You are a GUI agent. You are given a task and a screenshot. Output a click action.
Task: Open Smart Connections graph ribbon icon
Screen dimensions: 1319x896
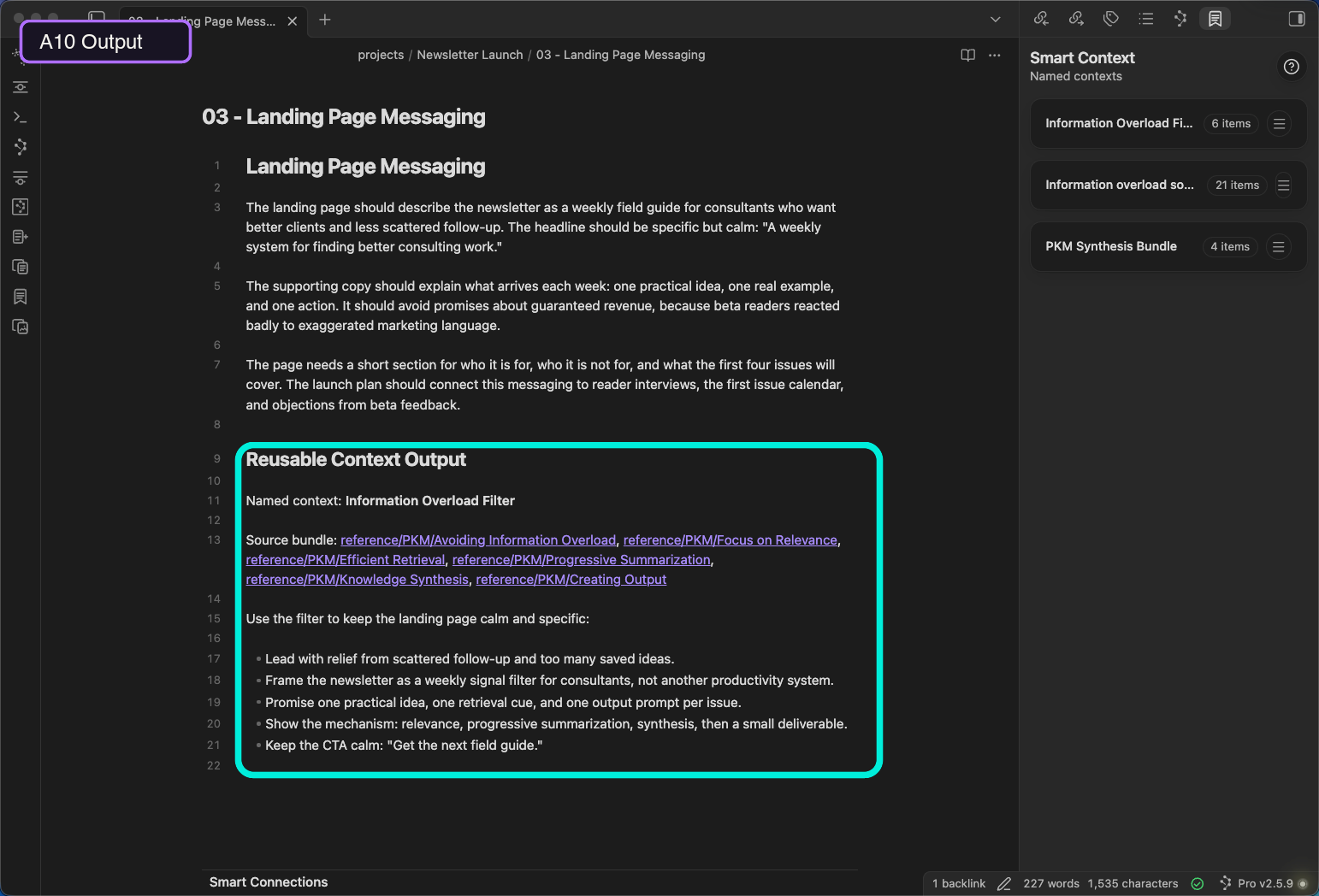tap(21, 147)
